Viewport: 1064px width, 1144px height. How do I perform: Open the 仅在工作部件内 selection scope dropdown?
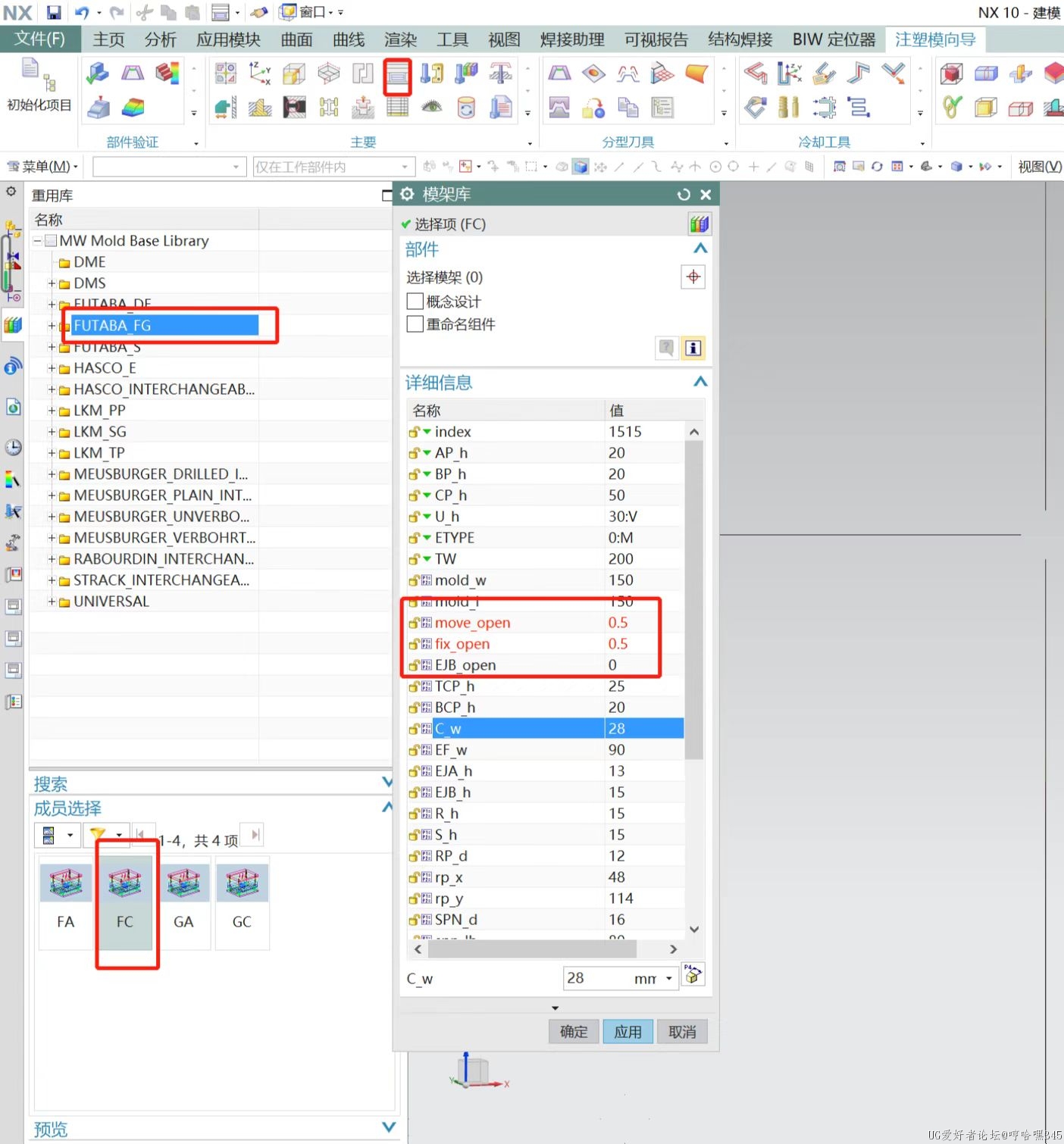click(334, 167)
